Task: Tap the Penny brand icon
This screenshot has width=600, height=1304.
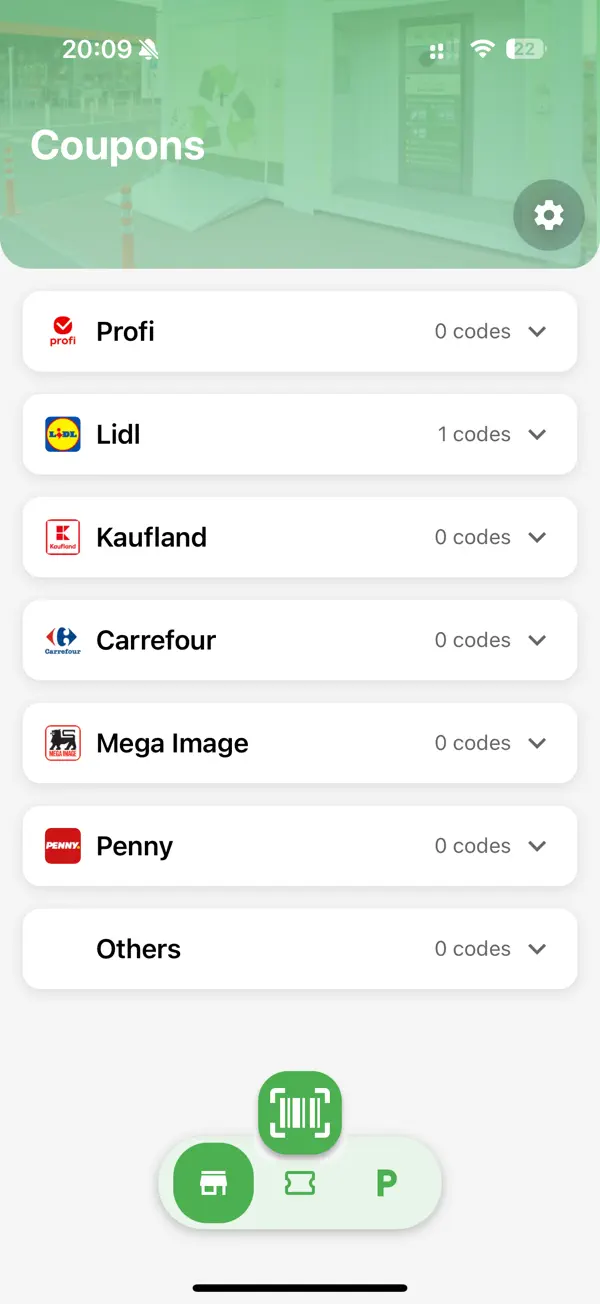Action: pyautogui.click(x=62, y=846)
